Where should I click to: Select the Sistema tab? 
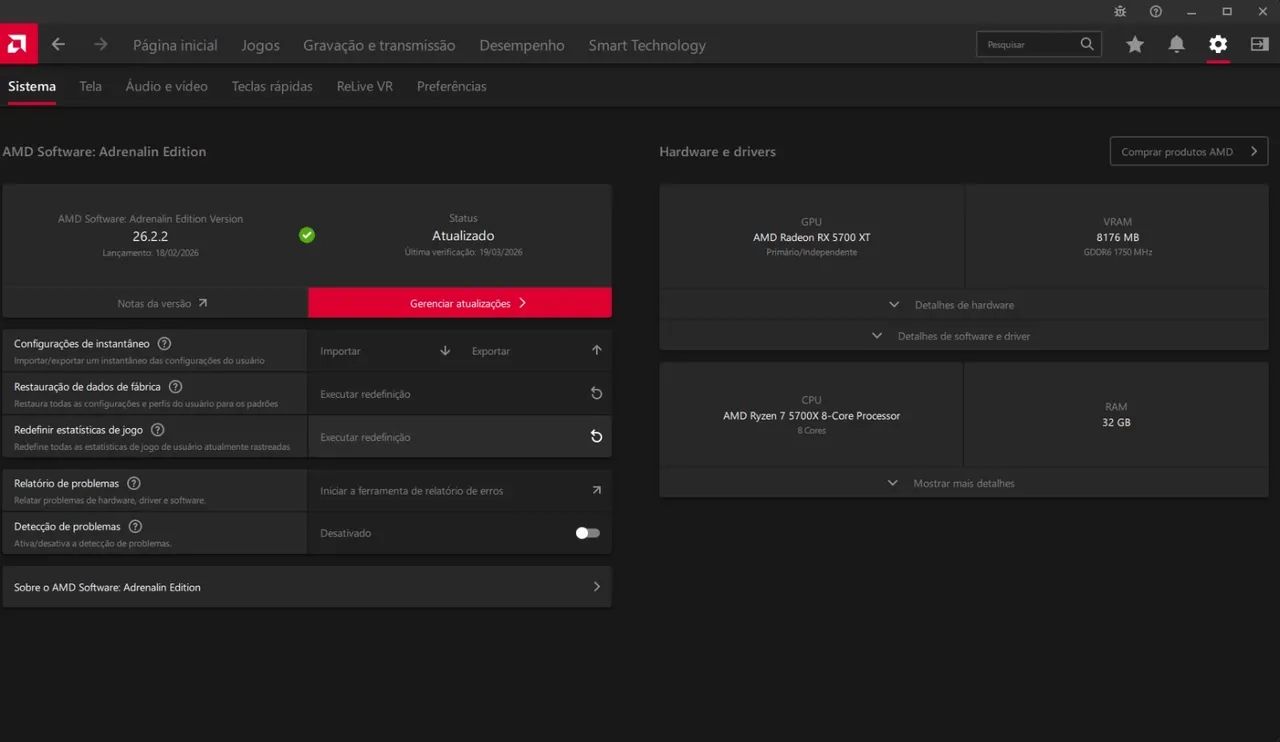(32, 87)
